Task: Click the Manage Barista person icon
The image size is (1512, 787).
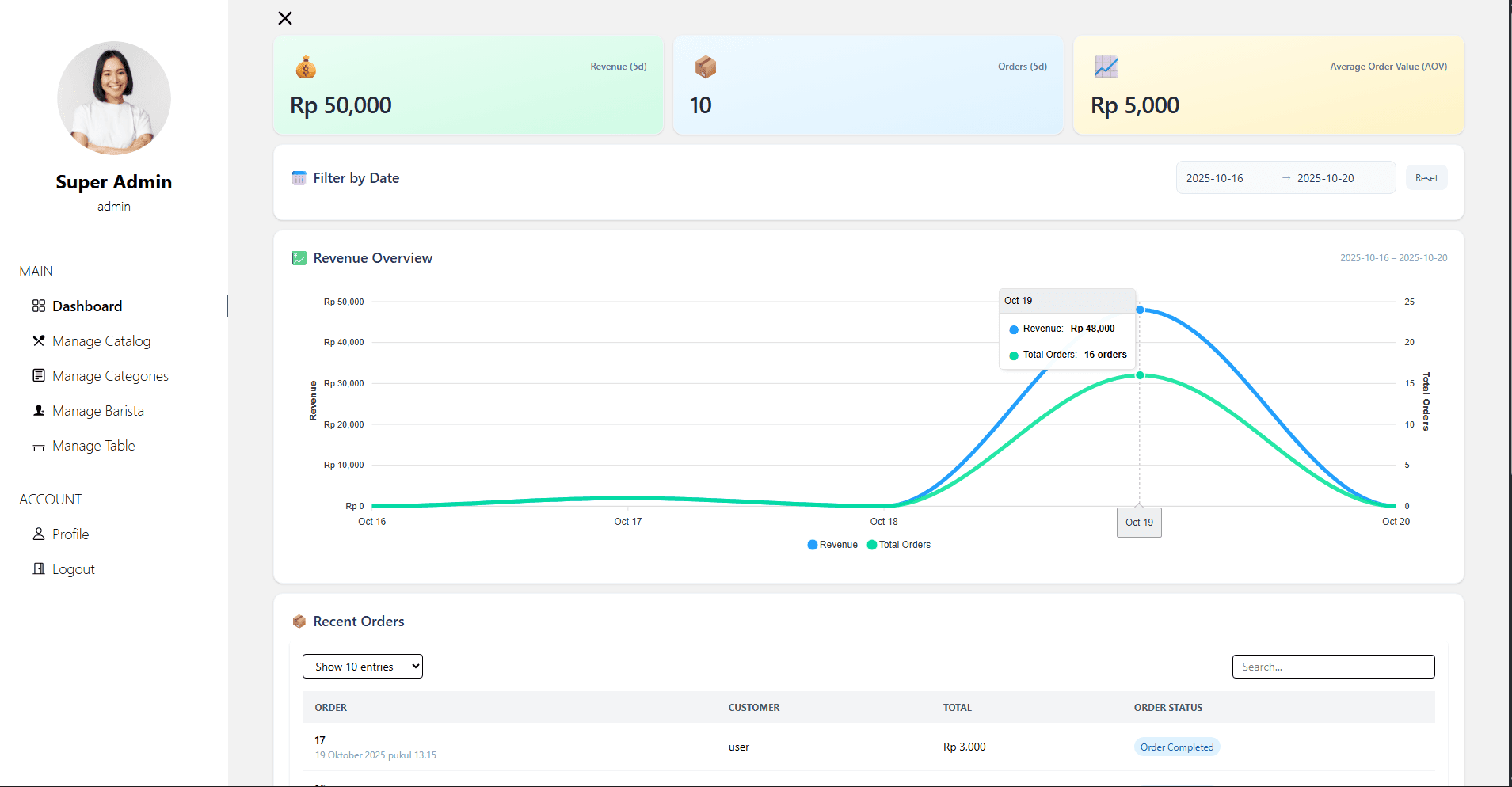Action: tap(38, 411)
